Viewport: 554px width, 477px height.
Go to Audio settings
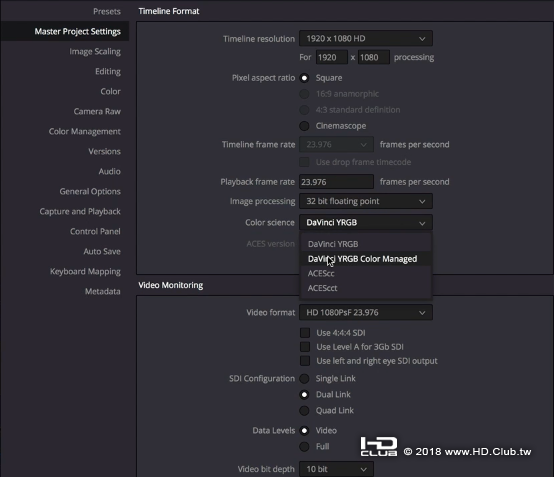pos(110,171)
